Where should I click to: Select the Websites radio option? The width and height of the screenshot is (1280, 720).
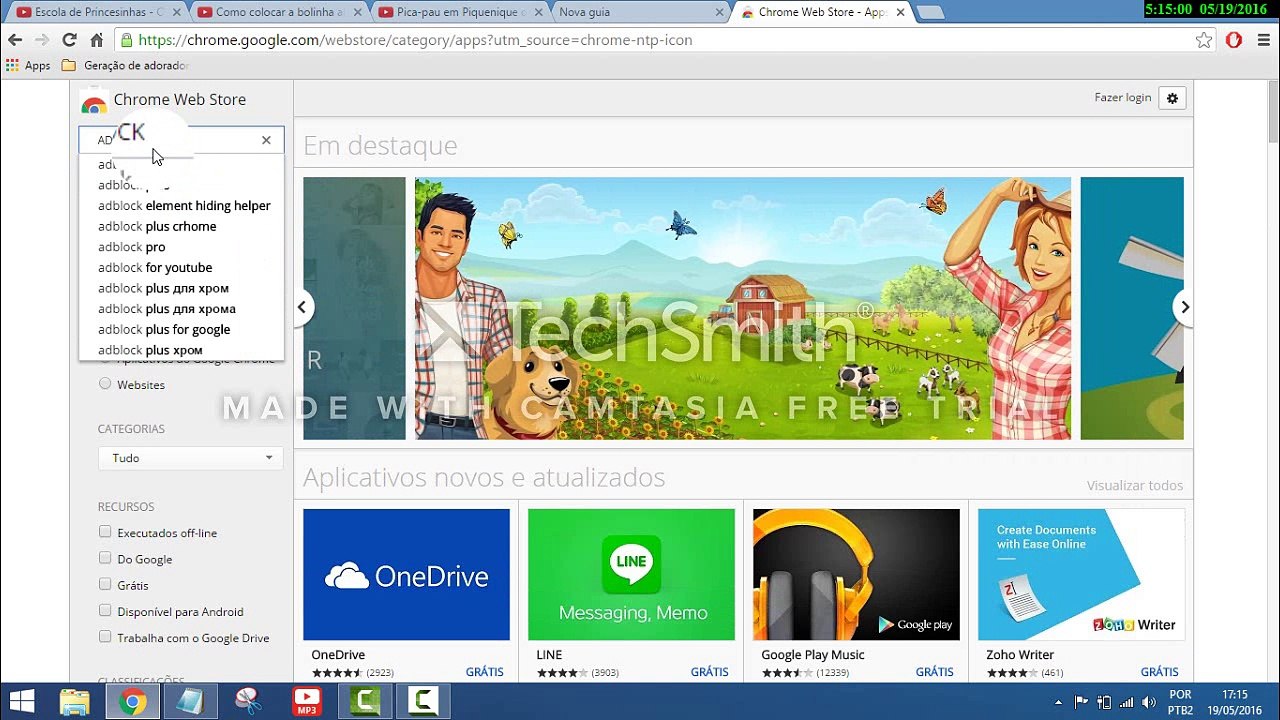[x=105, y=384]
